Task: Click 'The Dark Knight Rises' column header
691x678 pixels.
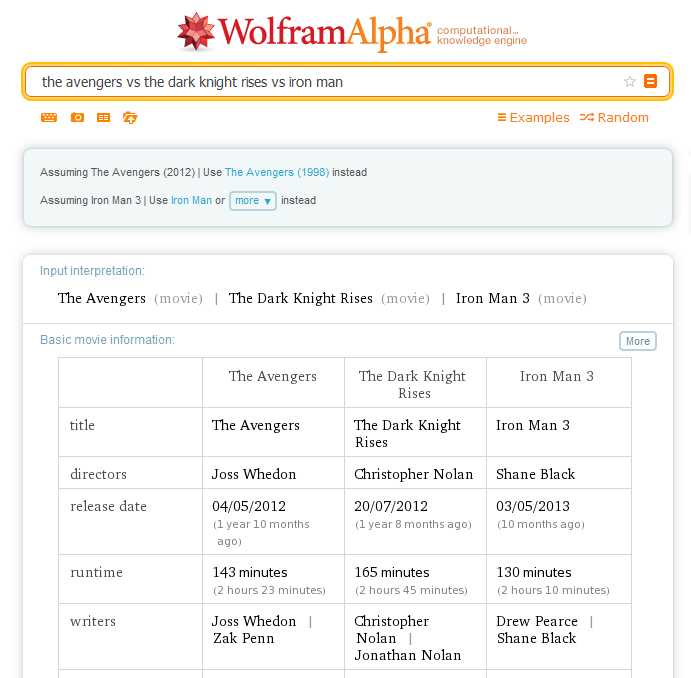Action: (412, 384)
